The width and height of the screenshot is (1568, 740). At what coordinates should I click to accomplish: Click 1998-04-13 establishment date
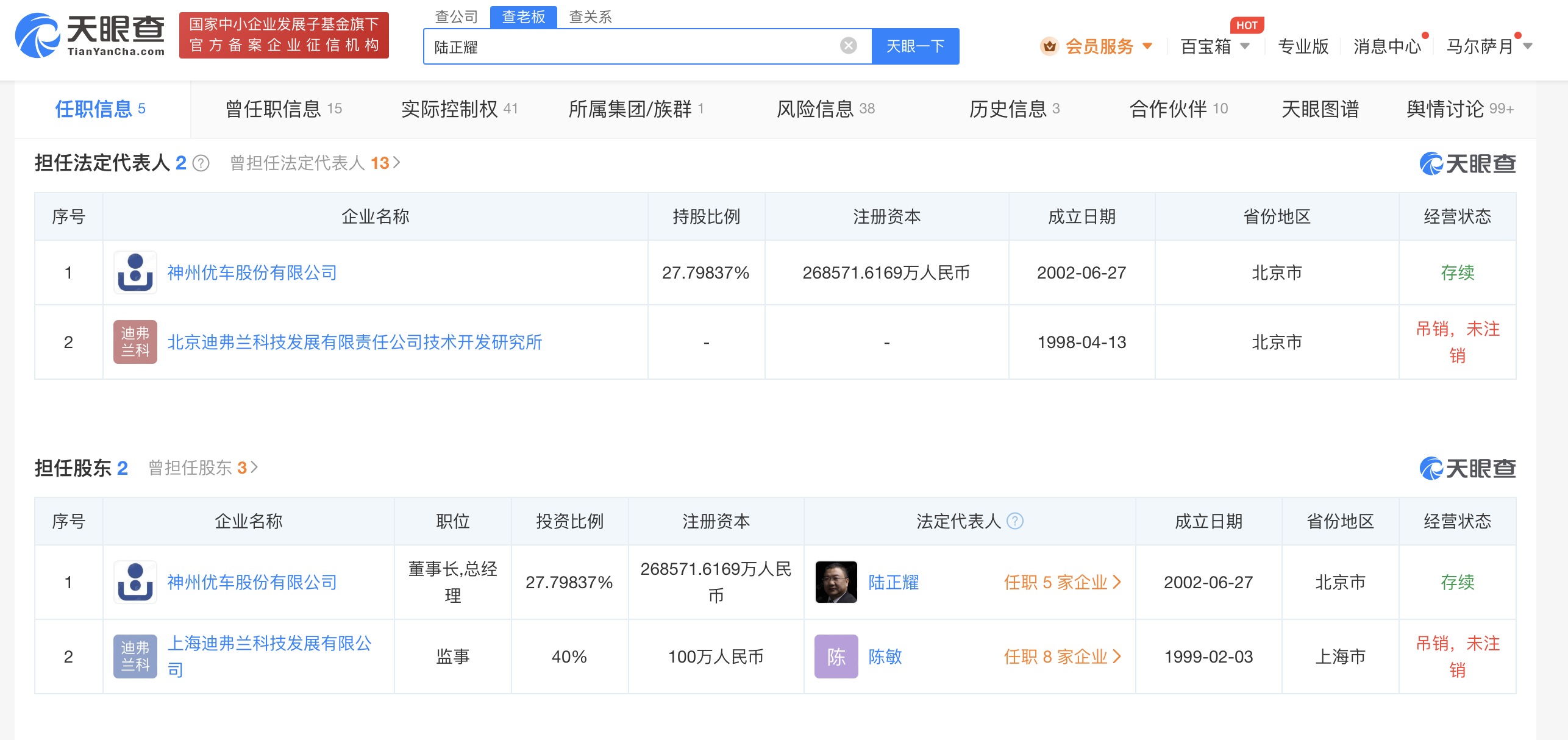[1082, 342]
